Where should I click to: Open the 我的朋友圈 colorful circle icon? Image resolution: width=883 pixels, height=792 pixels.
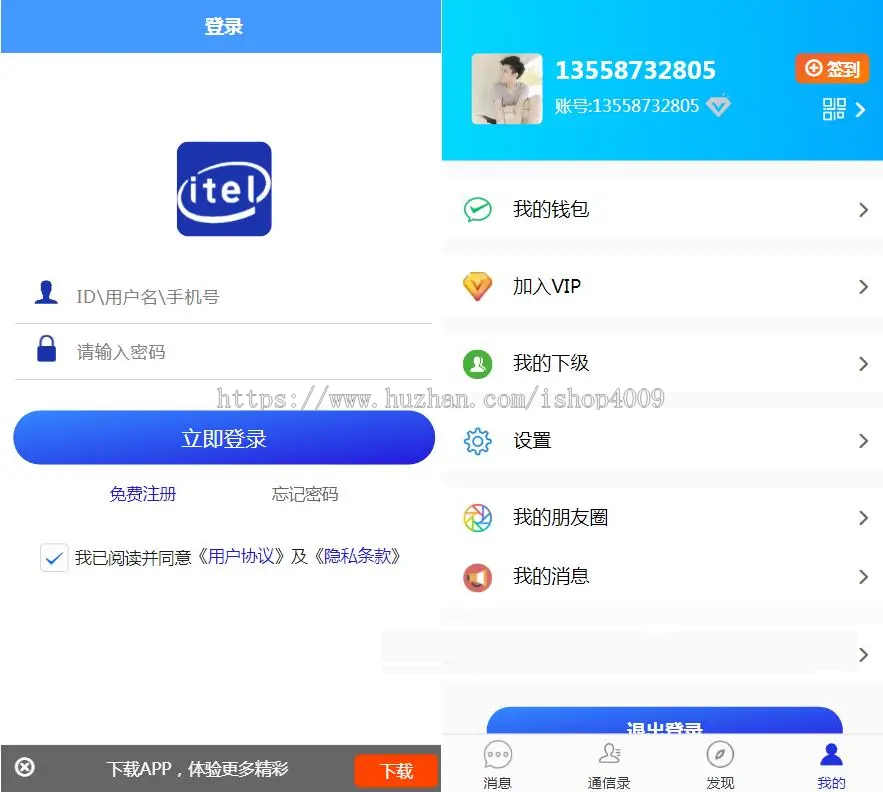pyautogui.click(x=477, y=517)
